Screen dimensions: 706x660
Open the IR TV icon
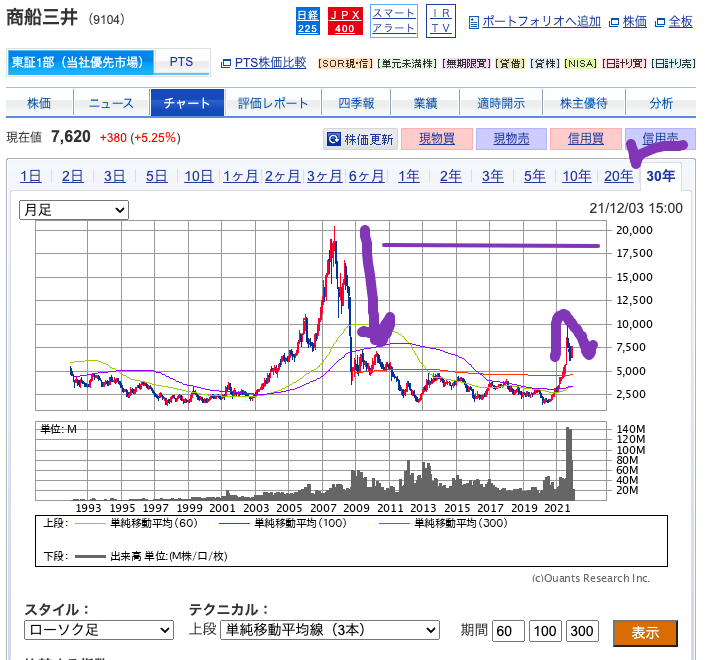[440, 21]
